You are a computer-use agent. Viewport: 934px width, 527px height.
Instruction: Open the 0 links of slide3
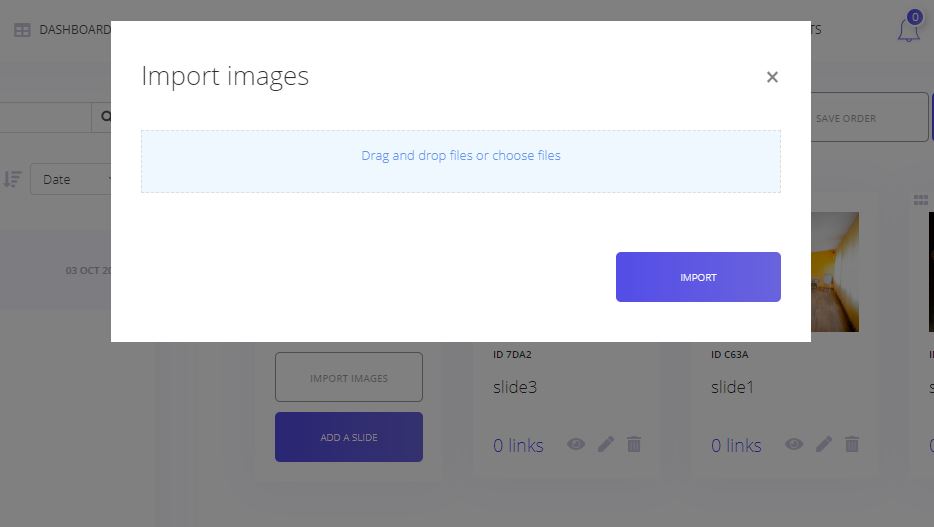coord(518,445)
